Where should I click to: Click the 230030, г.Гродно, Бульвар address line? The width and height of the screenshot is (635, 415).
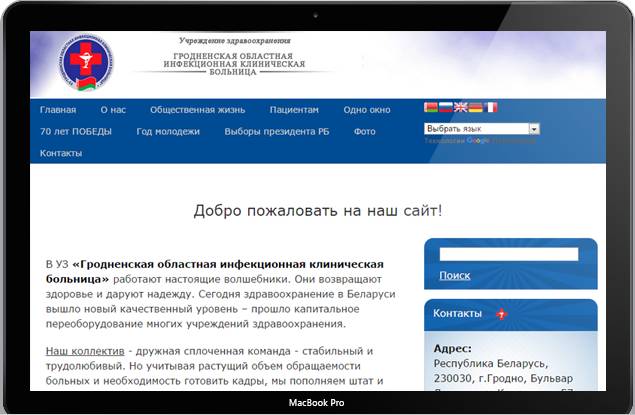pyautogui.click(x=503, y=379)
